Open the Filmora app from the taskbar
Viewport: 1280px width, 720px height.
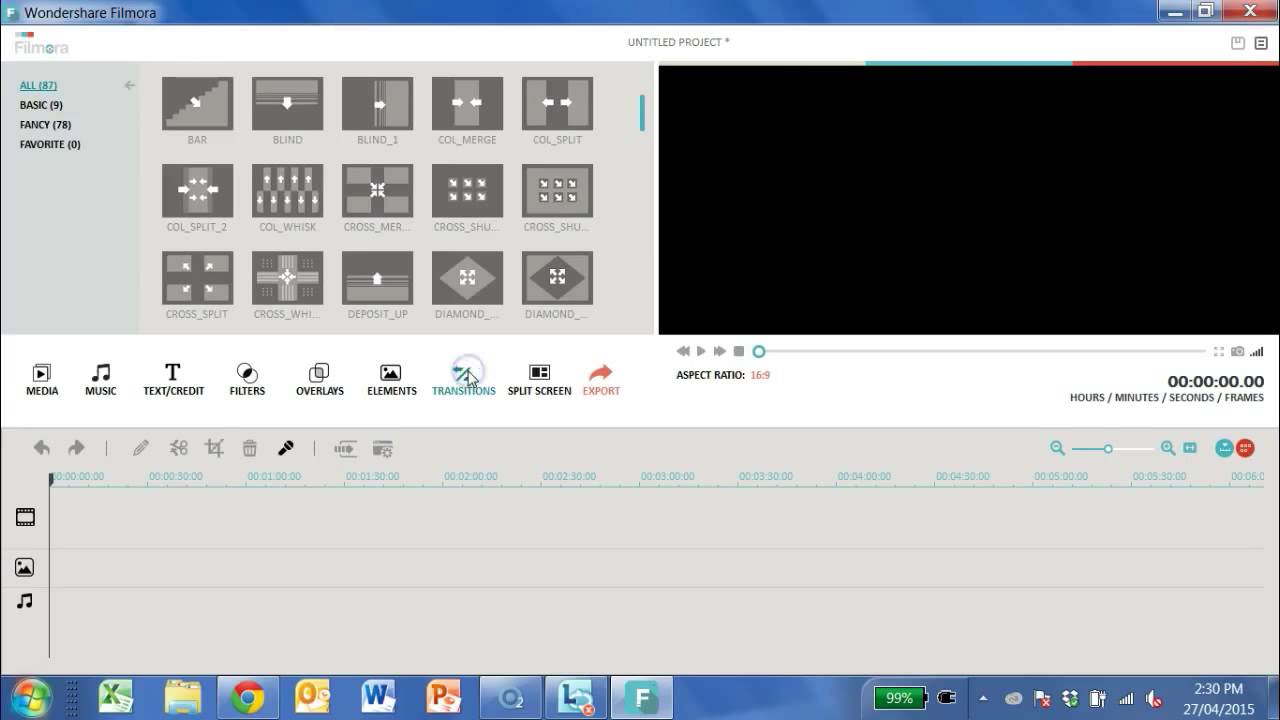tap(641, 698)
